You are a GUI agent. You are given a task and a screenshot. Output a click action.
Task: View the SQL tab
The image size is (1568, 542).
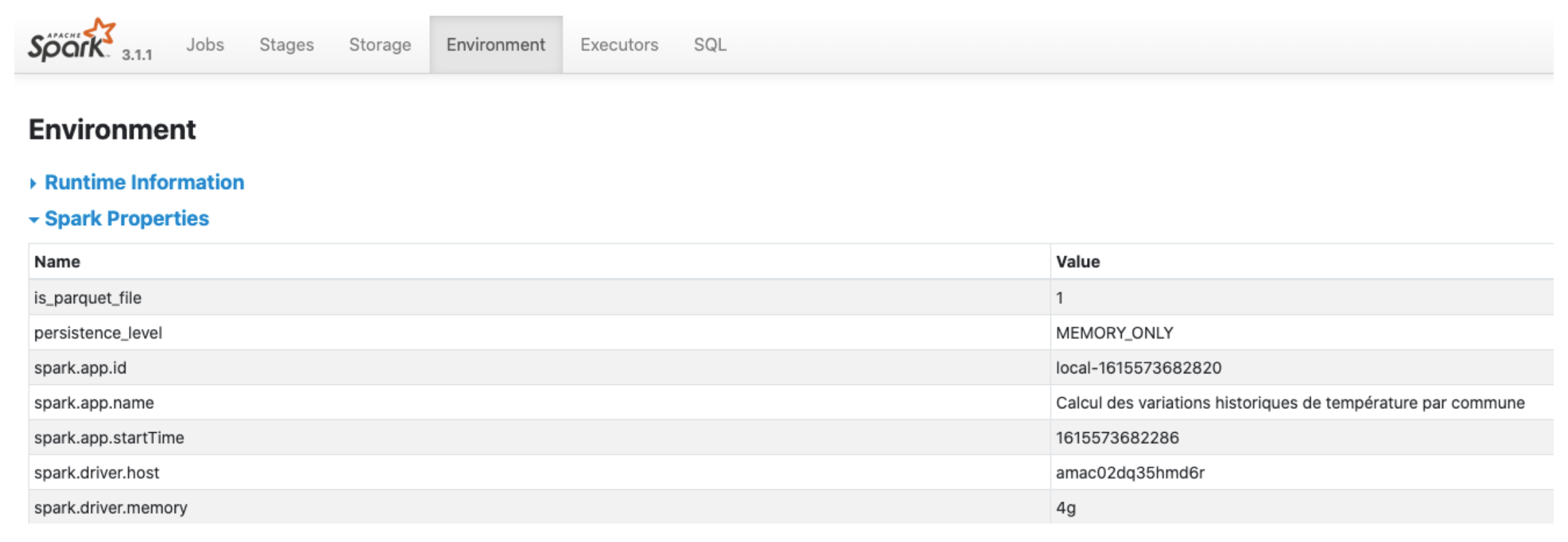click(x=710, y=45)
